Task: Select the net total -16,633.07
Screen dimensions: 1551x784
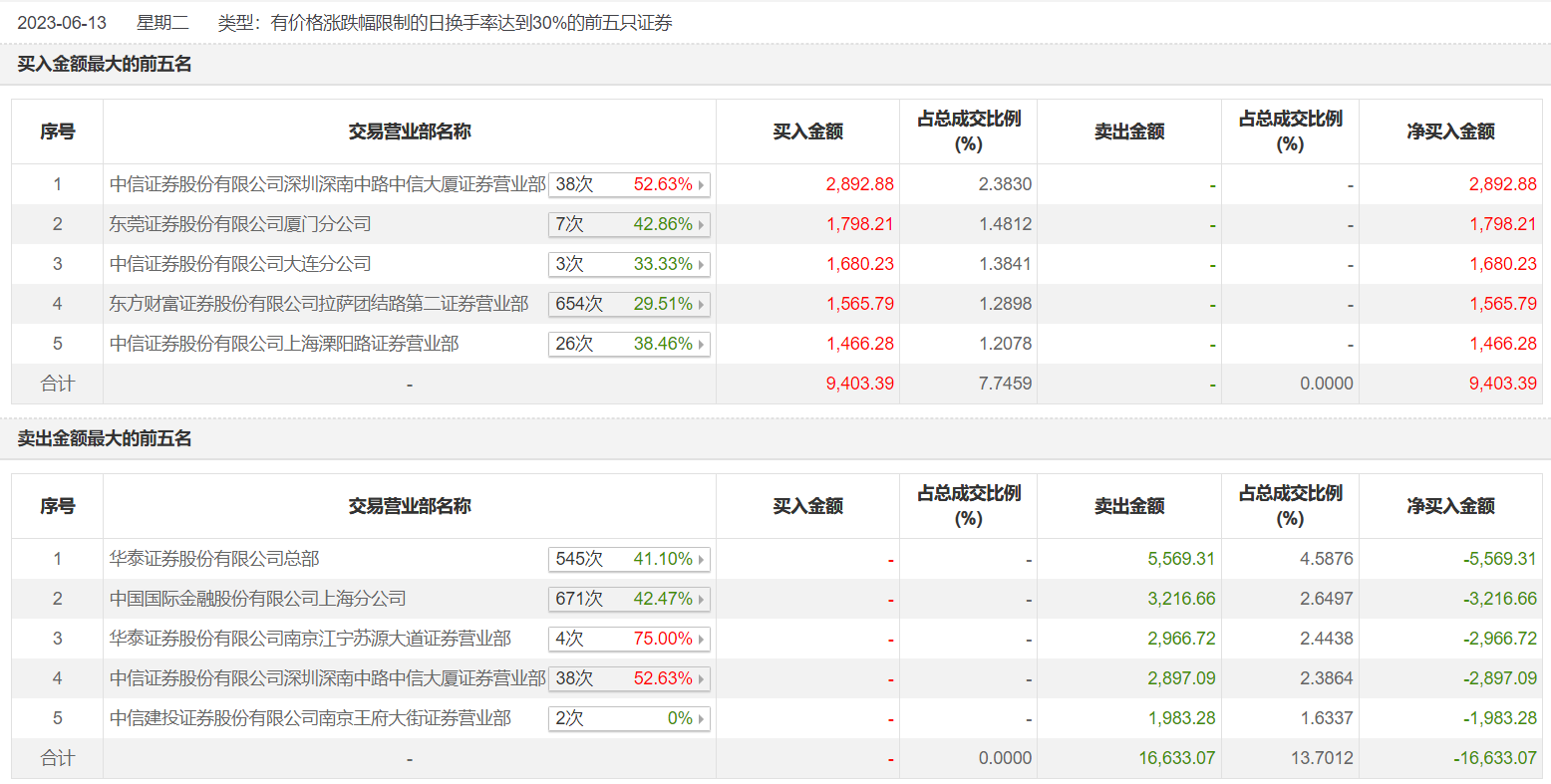Action: [x=1495, y=758]
